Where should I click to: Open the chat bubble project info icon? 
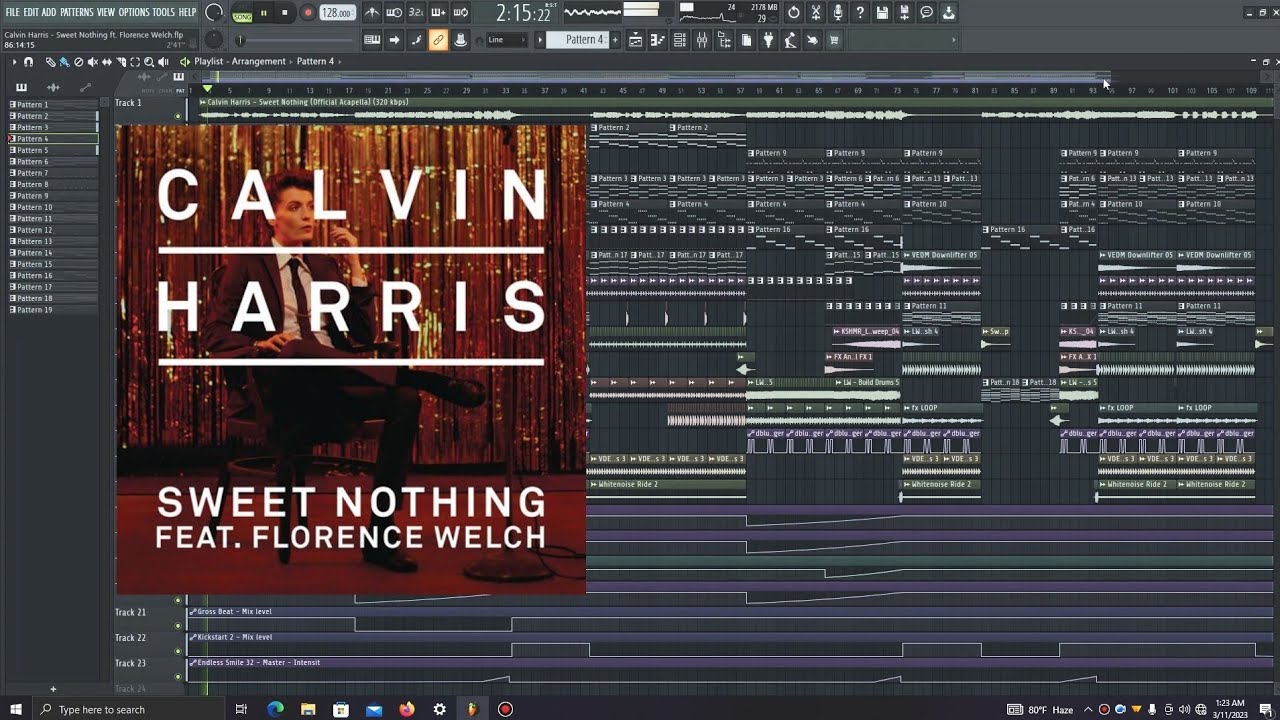(926, 13)
